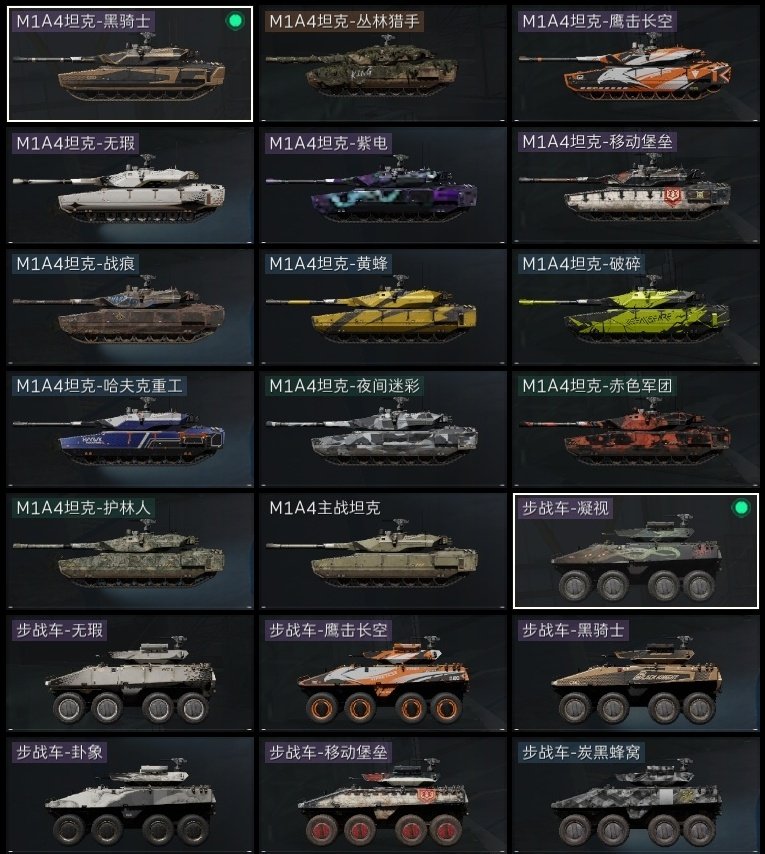Choose the M1A4坦克-移动堡垒 skin
The image size is (765, 854).
tap(635, 185)
